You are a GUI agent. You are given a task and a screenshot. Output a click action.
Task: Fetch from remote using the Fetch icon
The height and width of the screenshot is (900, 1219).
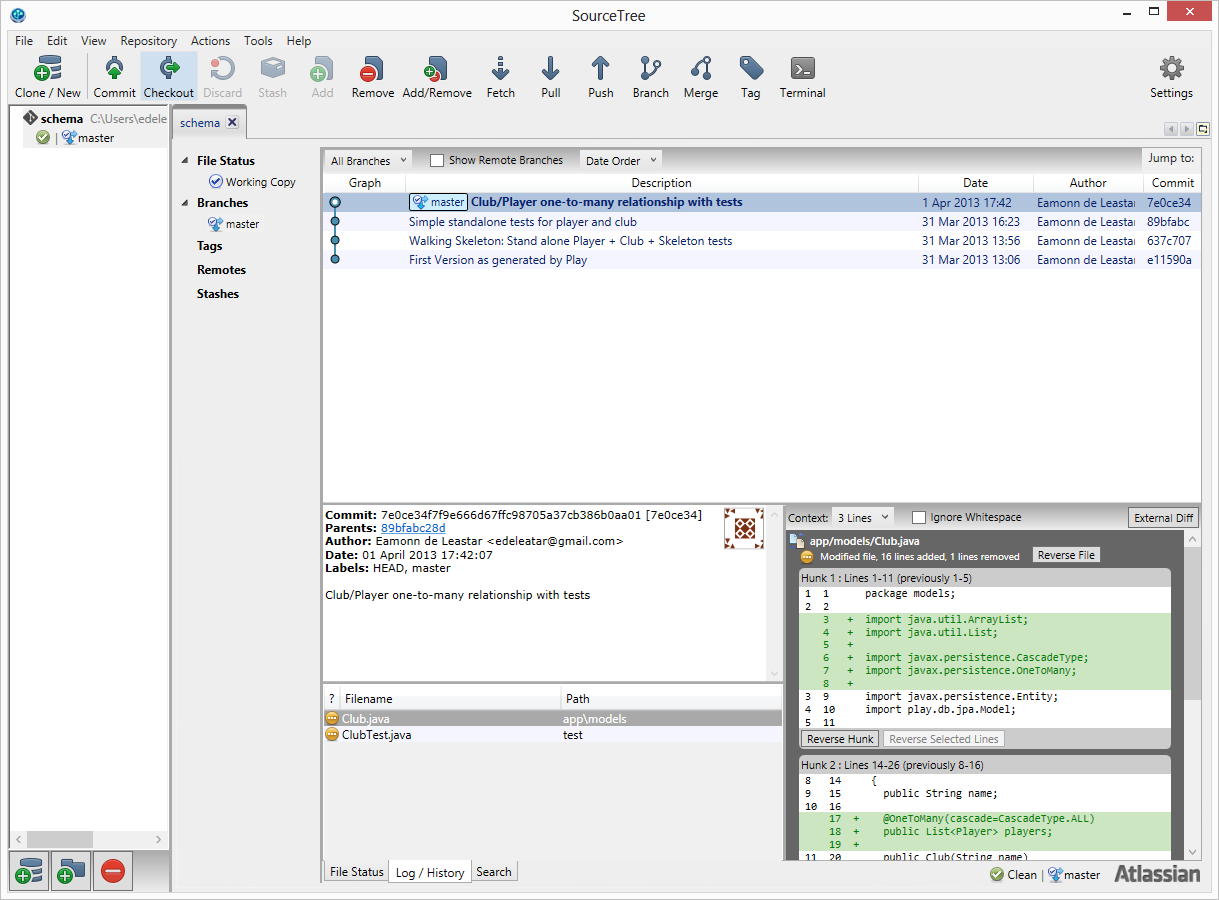click(501, 69)
